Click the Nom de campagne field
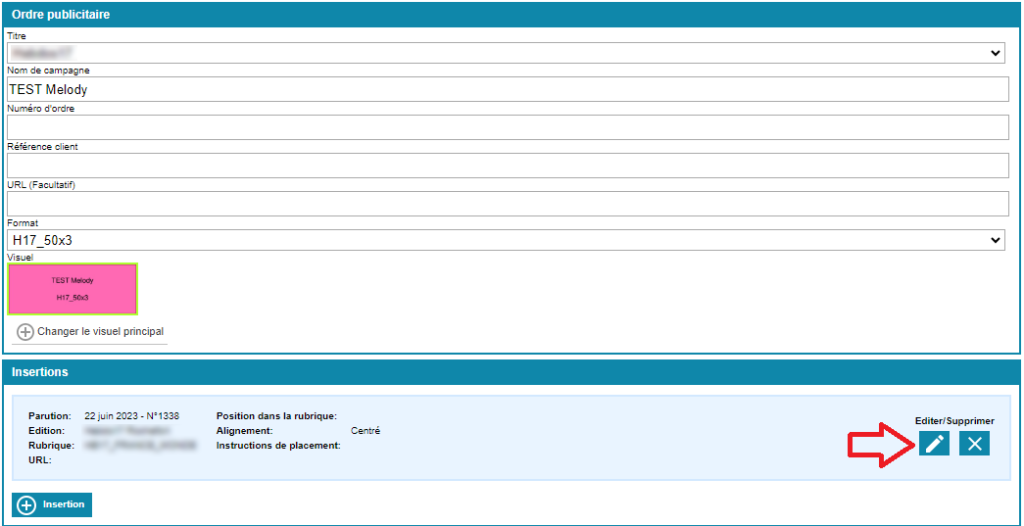 point(508,89)
